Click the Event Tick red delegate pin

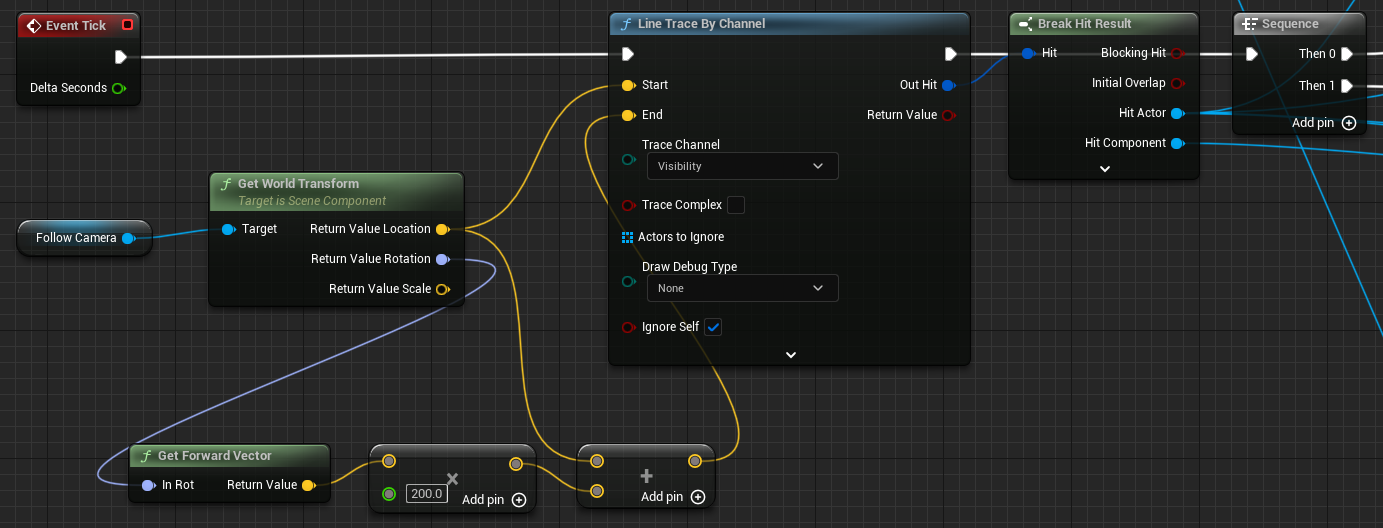pos(126,25)
